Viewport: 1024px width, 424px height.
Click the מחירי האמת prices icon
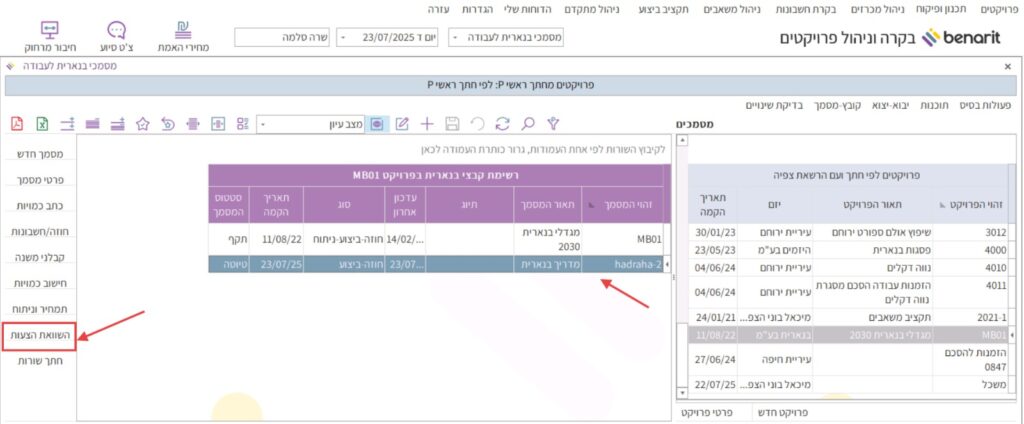pos(183,36)
